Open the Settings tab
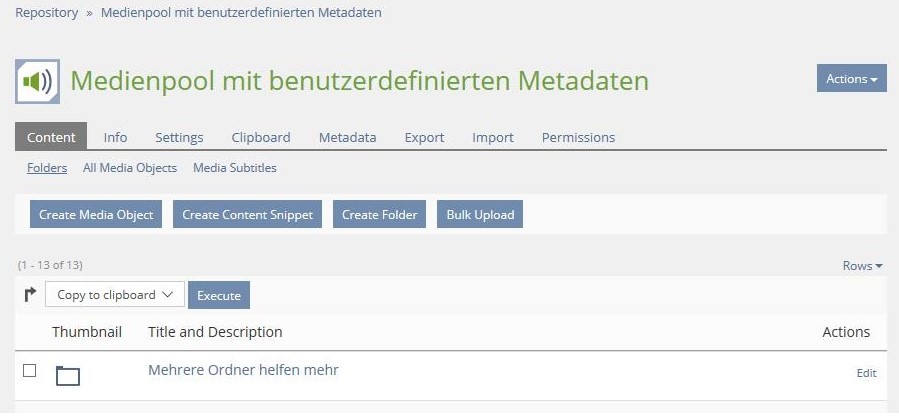Screen dimensions: 899x416 [x=179, y=137]
